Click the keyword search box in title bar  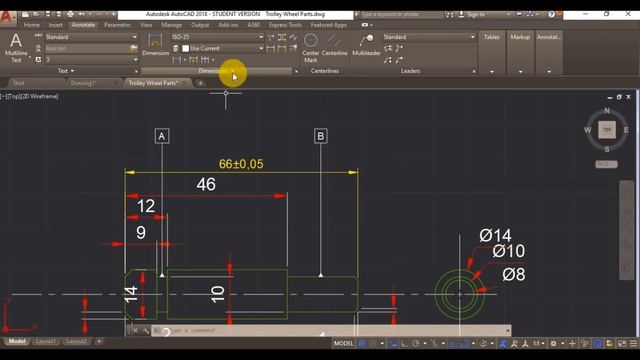(401, 14)
